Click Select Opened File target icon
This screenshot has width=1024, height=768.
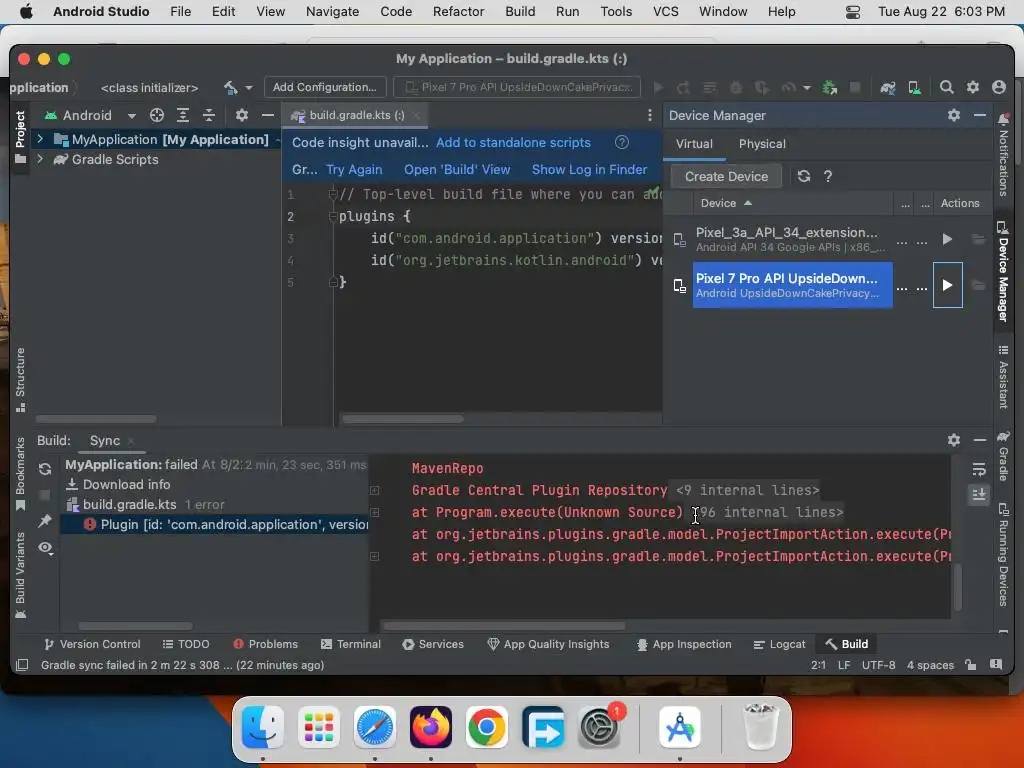point(157,116)
